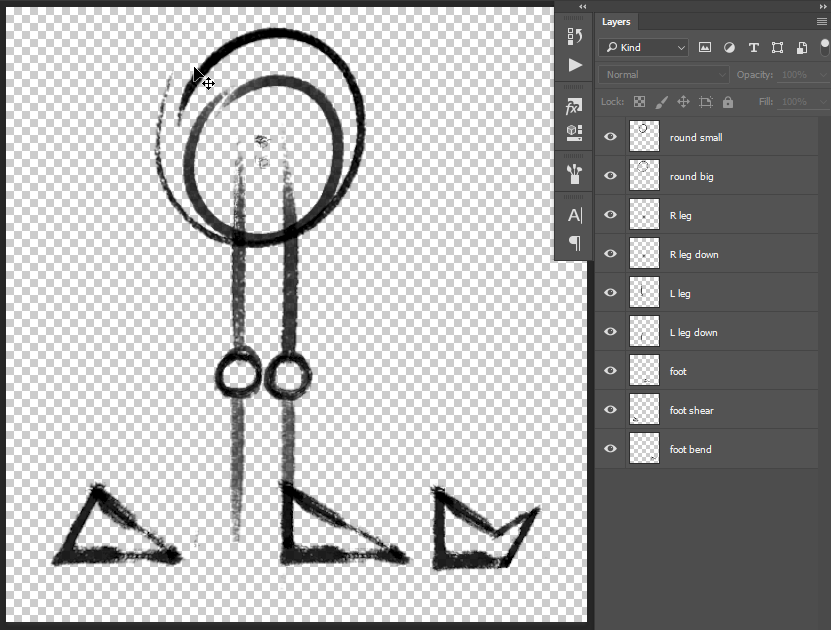Image resolution: width=831 pixels, height=630 pixels.
Task: Open the Styles panel fx icon
Action: pyautogui.click(x=574, y=107)
